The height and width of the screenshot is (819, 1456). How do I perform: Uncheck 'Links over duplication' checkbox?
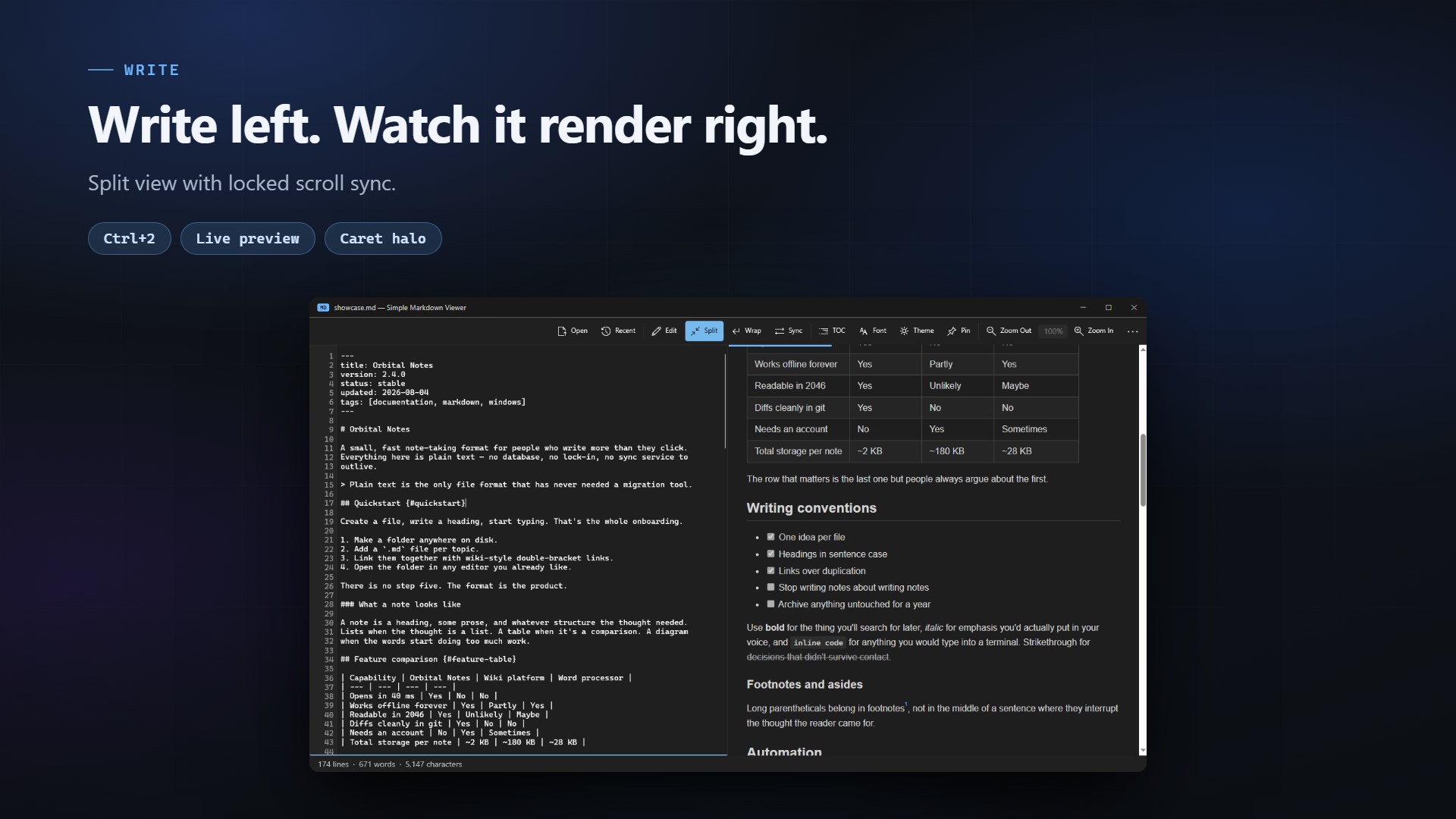click(x=770, y=570)
